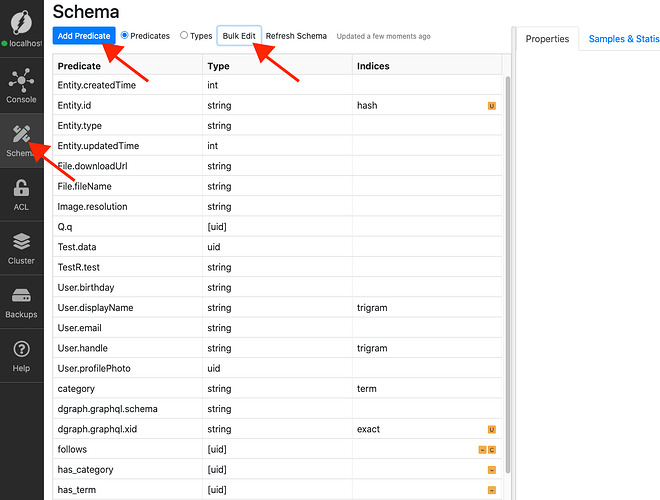Viewport: 660px width, 500px height.
Task: Select the User.profilePhoto predicate row
Action: pos(277,368)
